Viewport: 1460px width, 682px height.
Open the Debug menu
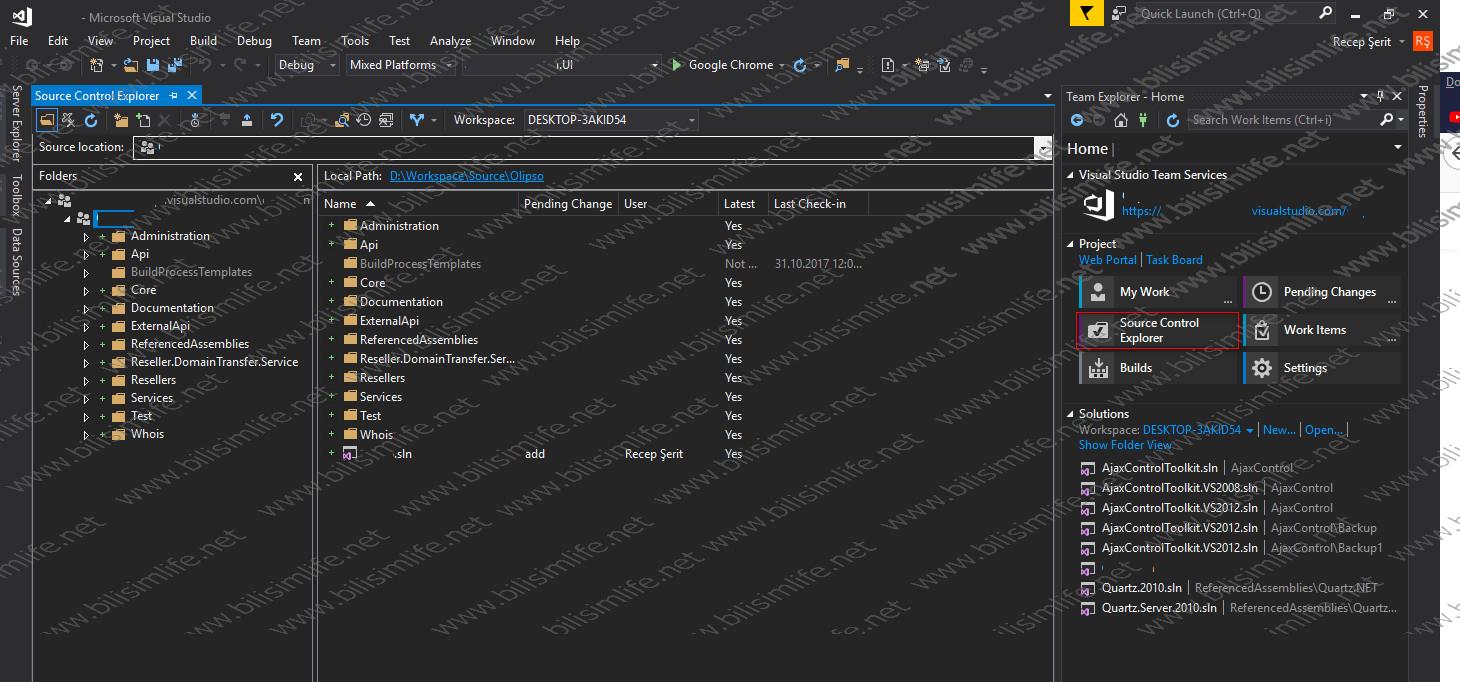[x=254, y=41]
